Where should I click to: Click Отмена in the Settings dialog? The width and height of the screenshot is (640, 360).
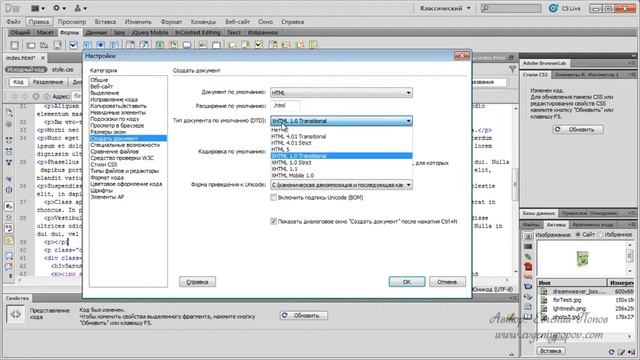coord(447,282)
